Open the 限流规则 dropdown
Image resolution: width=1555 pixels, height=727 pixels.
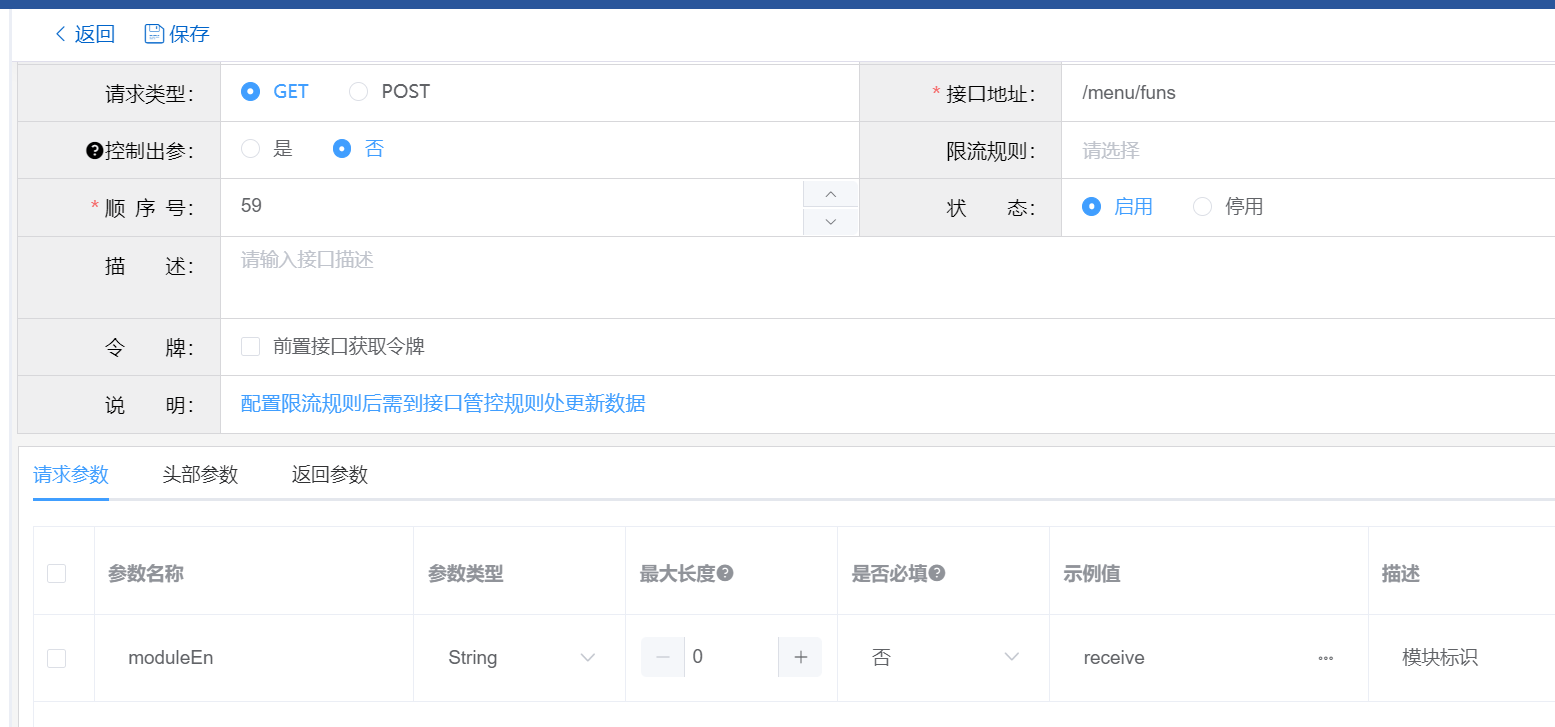click(1308, 151)
